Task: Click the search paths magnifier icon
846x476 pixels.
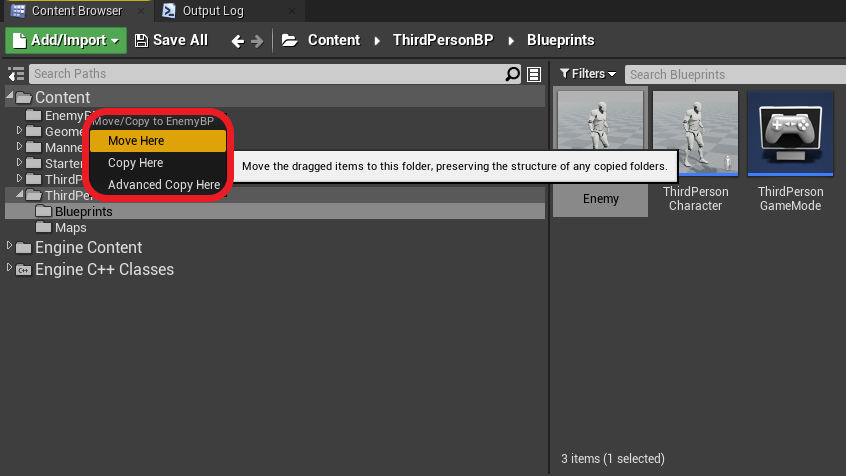Action: [512, 74]
